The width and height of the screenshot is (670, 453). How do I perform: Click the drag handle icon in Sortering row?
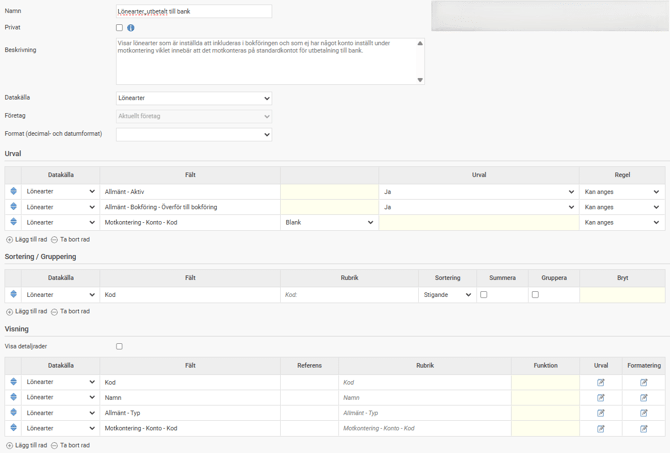pyautogui.click(x=14, y=295)
